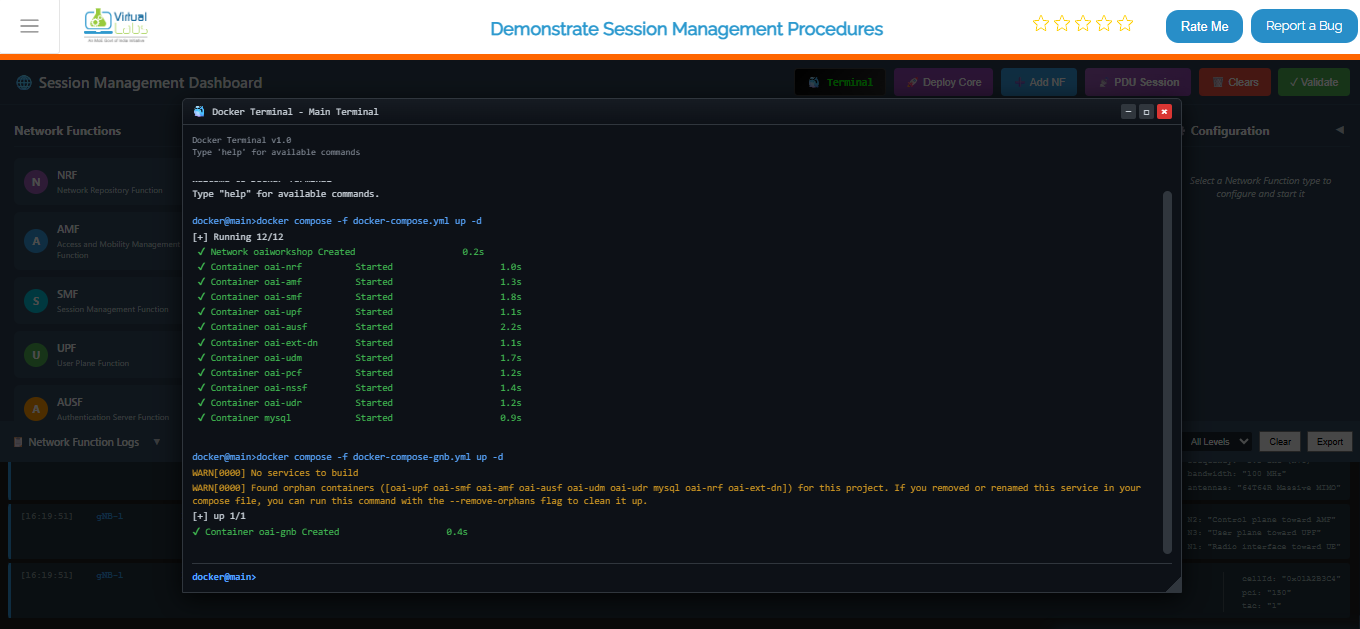Maximize the Docker Terminal window
Image resolution: width=1360 pixels, height=629 pixels.
(1146, 112)
